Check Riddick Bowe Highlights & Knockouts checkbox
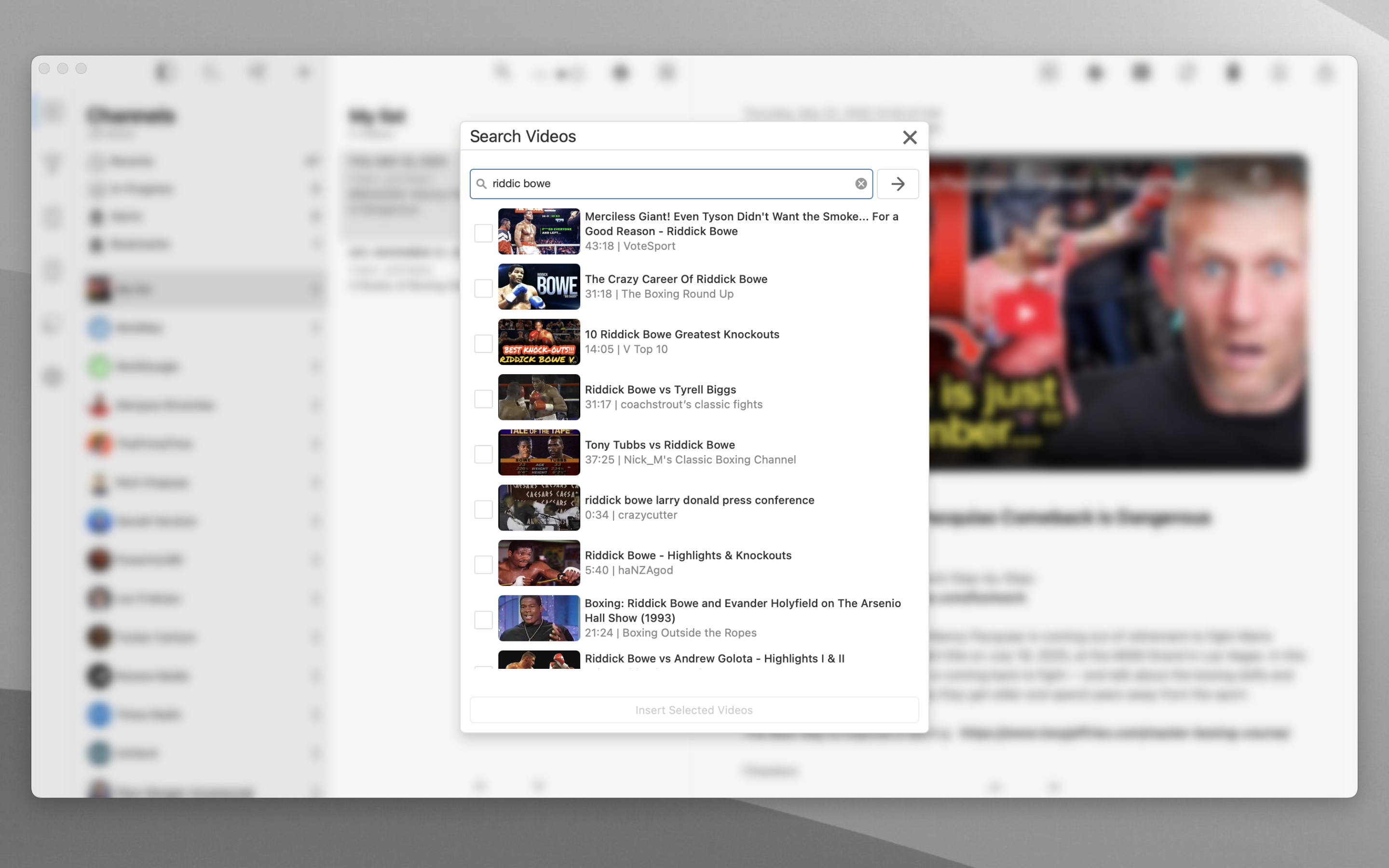1389x868 pixels. [x=483, y=564]
